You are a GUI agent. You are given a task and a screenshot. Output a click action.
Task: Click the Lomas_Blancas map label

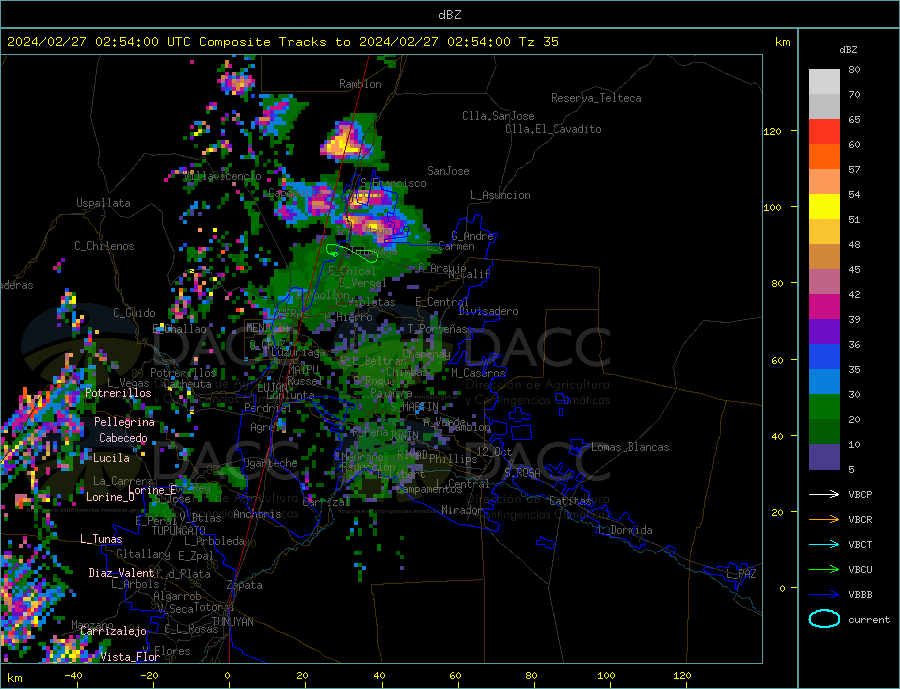pyautogui.click(x=630, y=447)
